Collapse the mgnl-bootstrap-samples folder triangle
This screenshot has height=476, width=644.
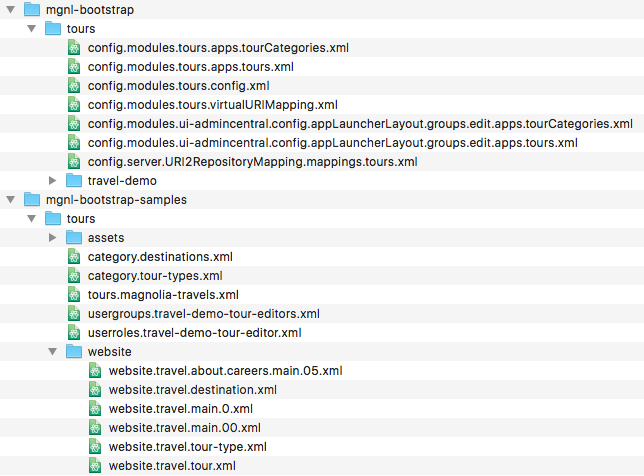pyautogui.click(x=11, y=200)
